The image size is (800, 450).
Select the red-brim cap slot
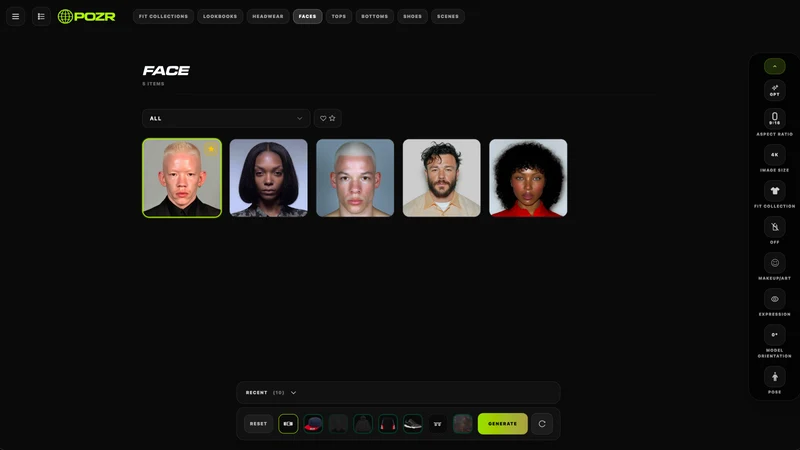click(x=313, y=424)
